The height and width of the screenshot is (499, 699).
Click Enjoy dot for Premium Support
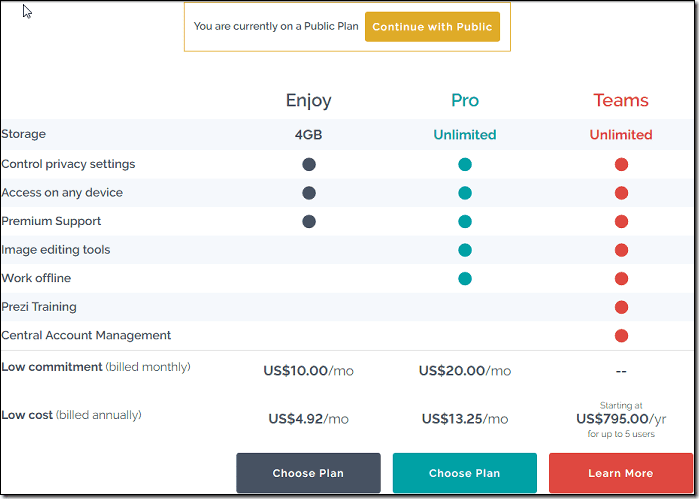[x=309, y=222]
